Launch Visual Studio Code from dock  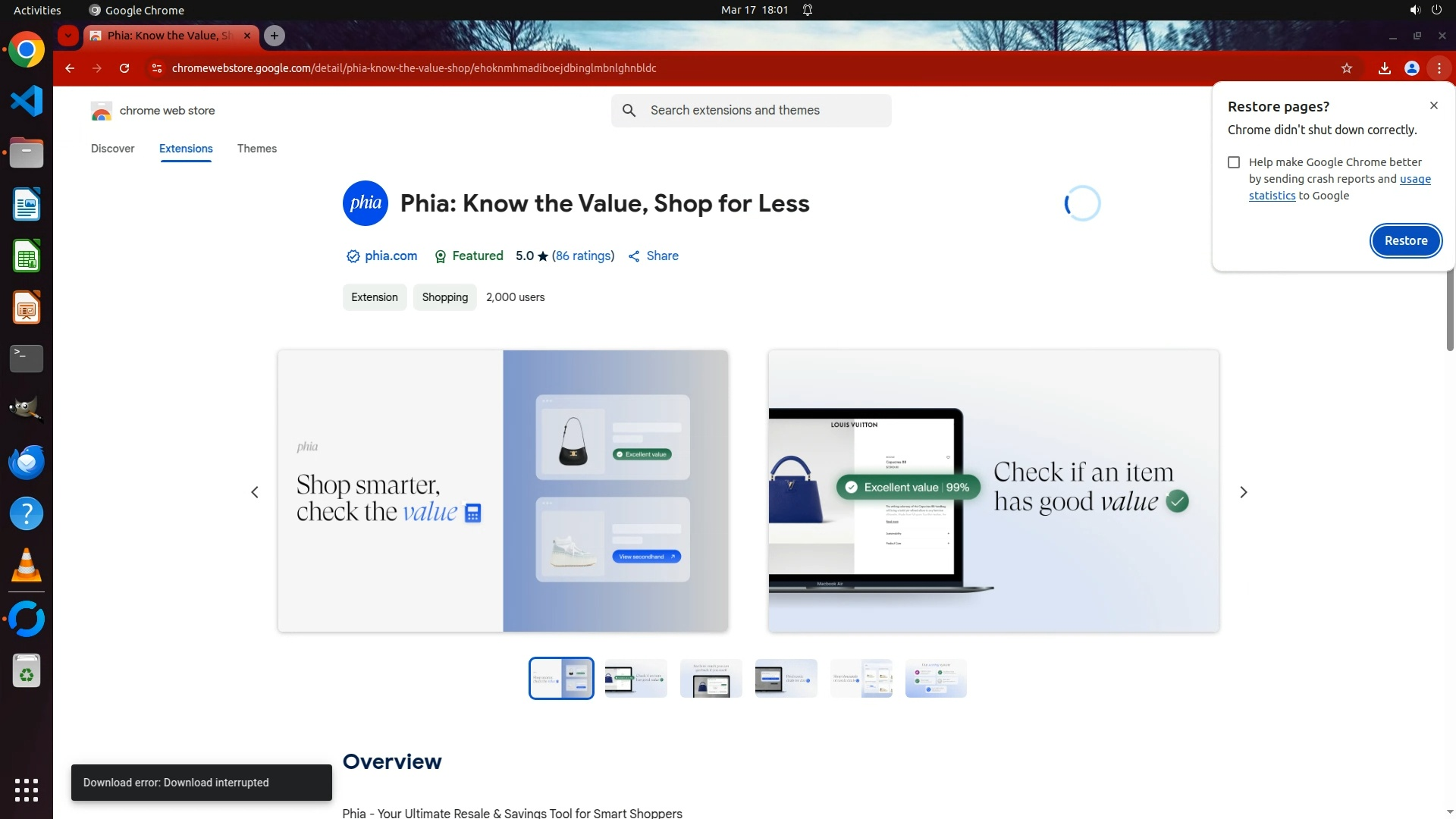(27, 102)
